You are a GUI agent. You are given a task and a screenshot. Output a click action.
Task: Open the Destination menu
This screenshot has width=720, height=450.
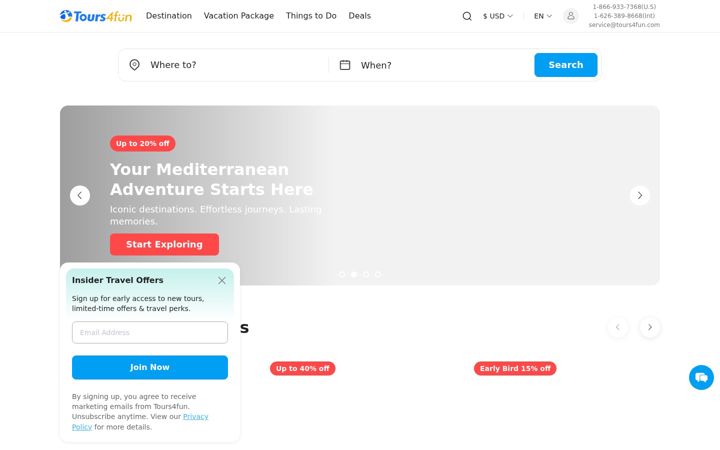[x=169, y=16]
